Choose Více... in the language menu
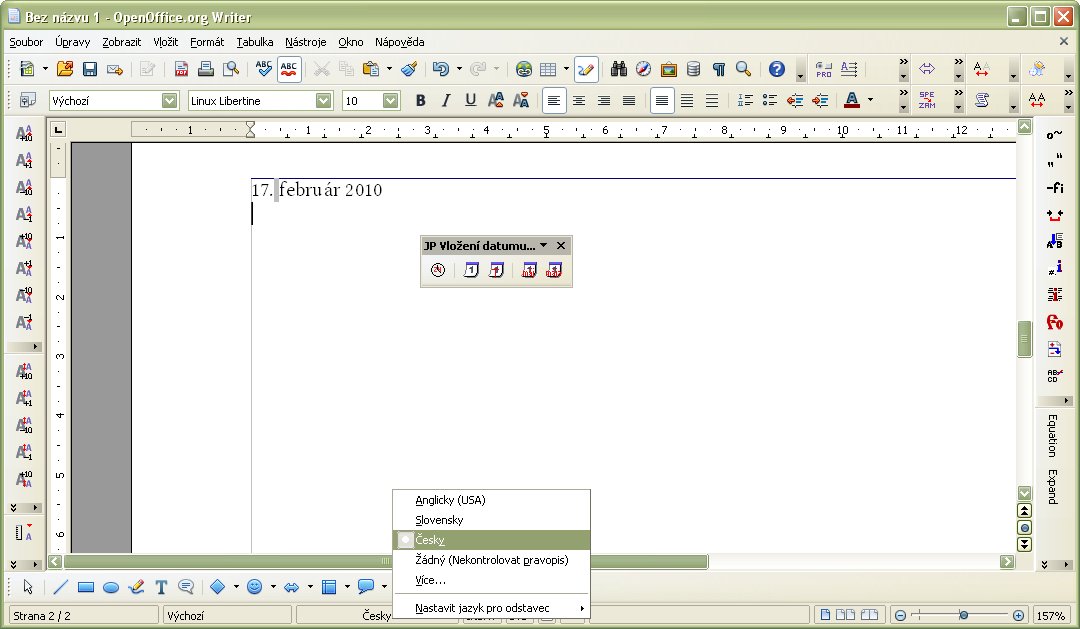Screen dimensions: 1080x629 [x=491, y=580]
